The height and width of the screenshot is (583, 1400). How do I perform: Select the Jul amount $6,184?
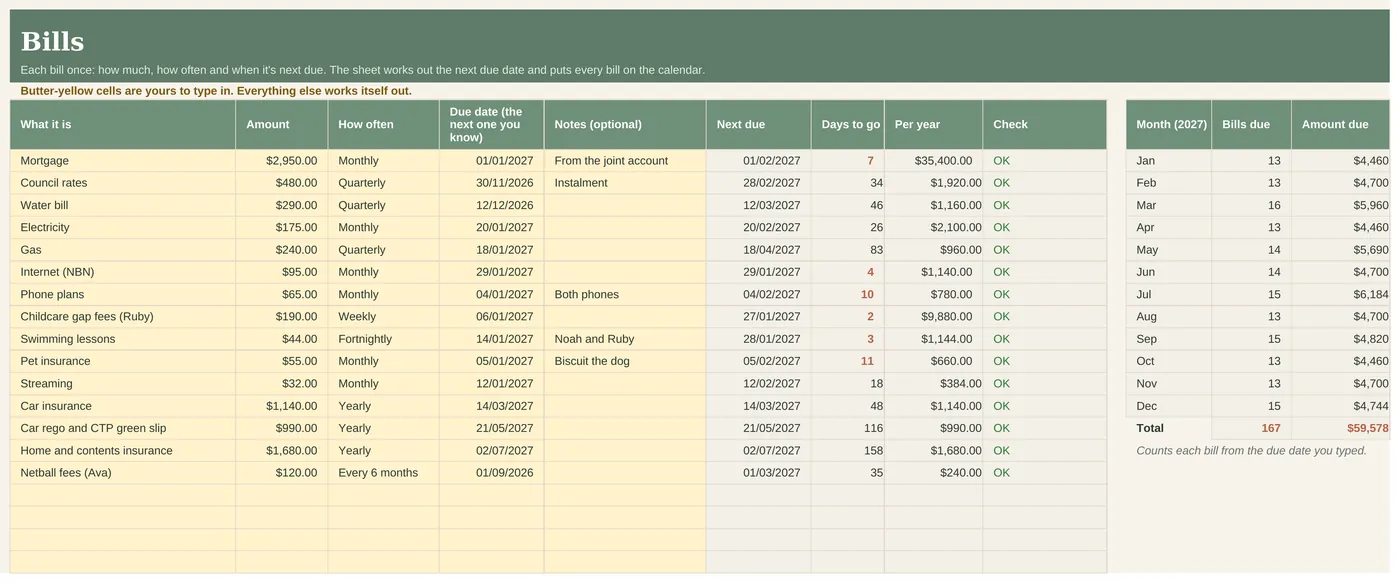pyautogui.click(x=1340, y=294)
